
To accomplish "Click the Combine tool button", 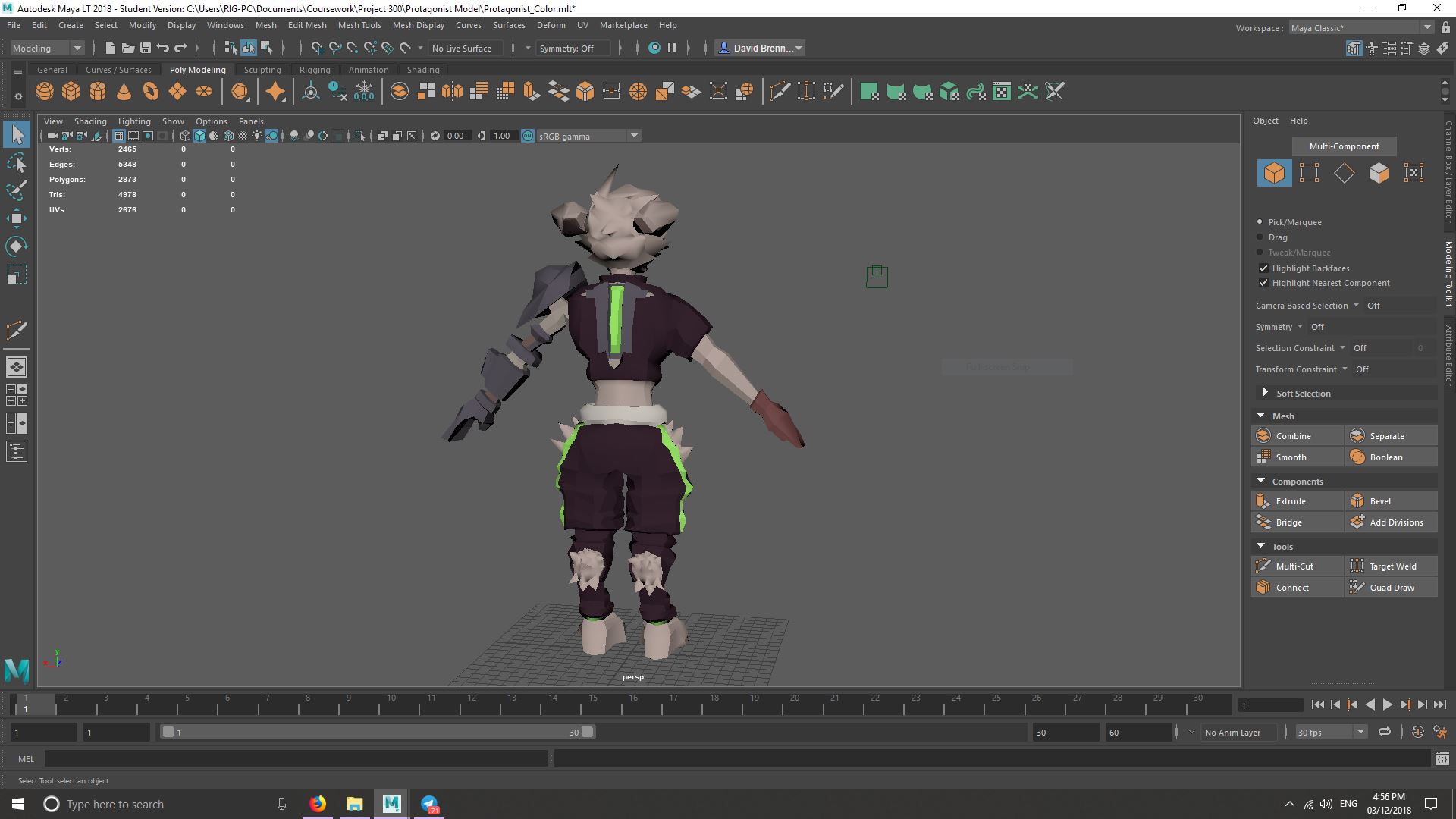I will [1297, 436].
